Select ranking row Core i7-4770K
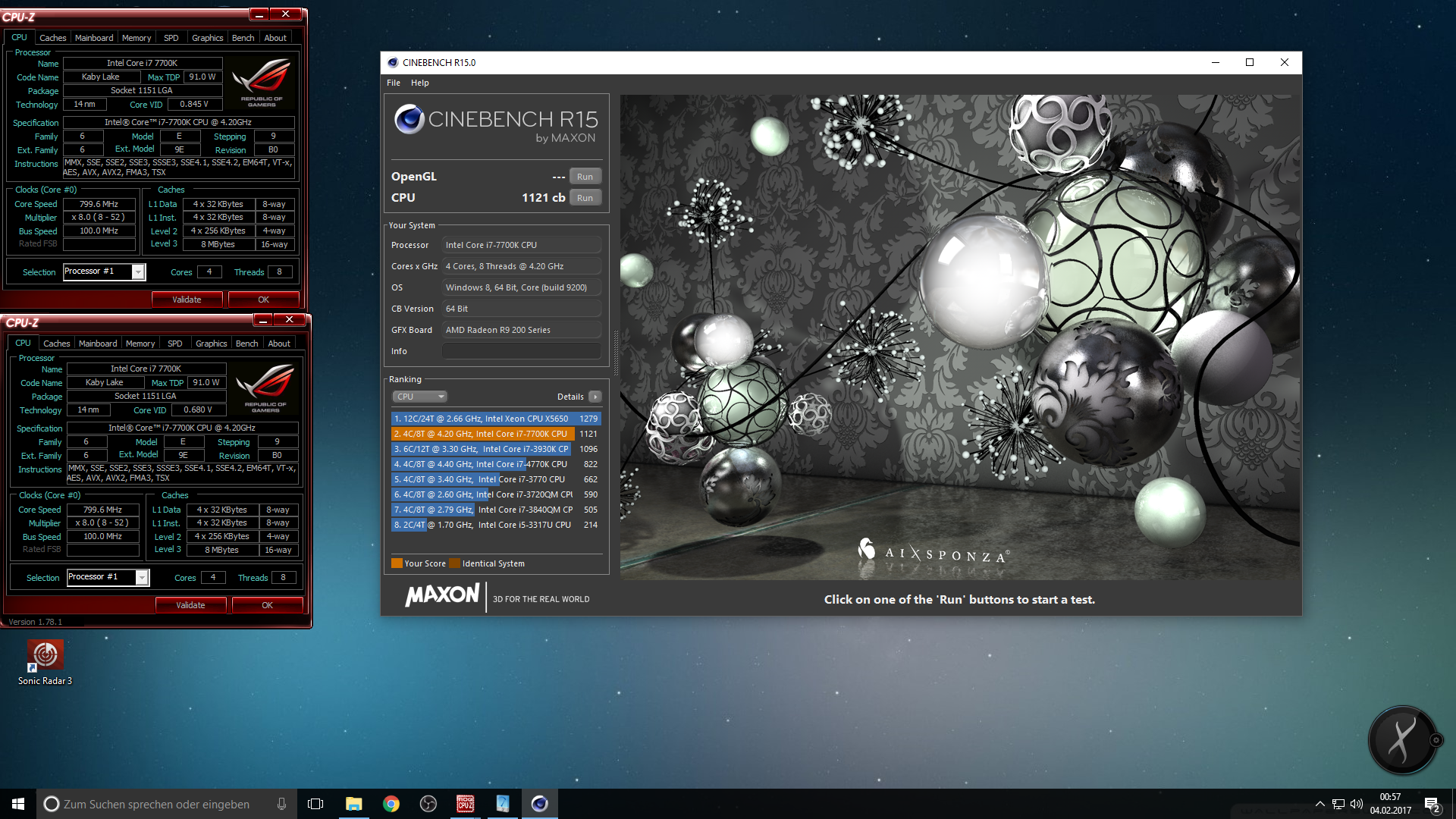This screenshot has height=819, width=1456. pyautogui.click(x=496, y=464)
